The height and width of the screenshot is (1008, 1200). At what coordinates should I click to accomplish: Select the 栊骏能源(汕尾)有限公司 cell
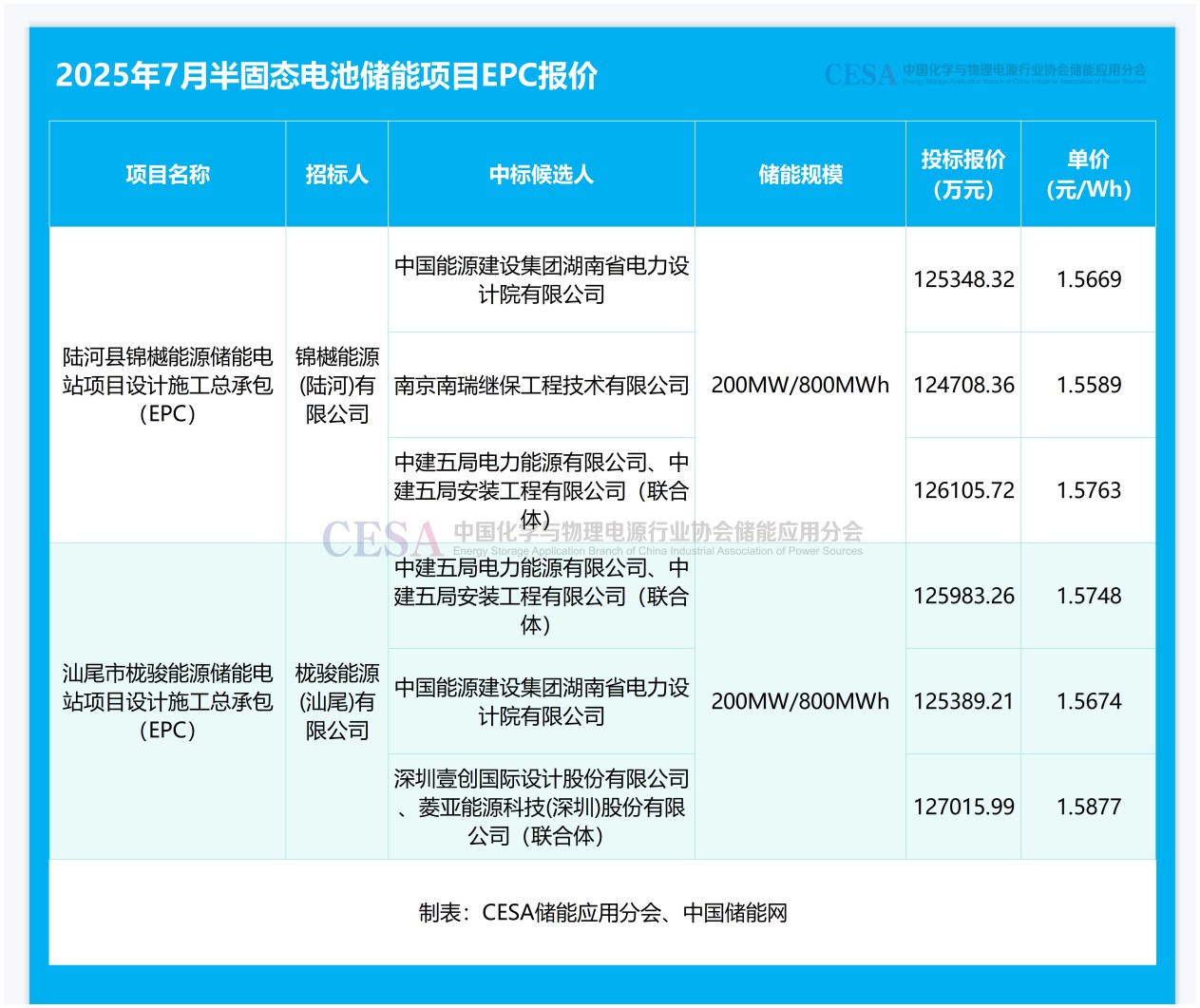[x=336, y=702]
